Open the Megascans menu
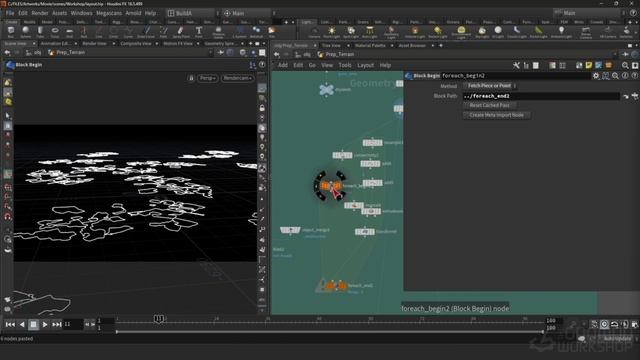The height and width of the screenshot is (360, 640). click(109, 13)
